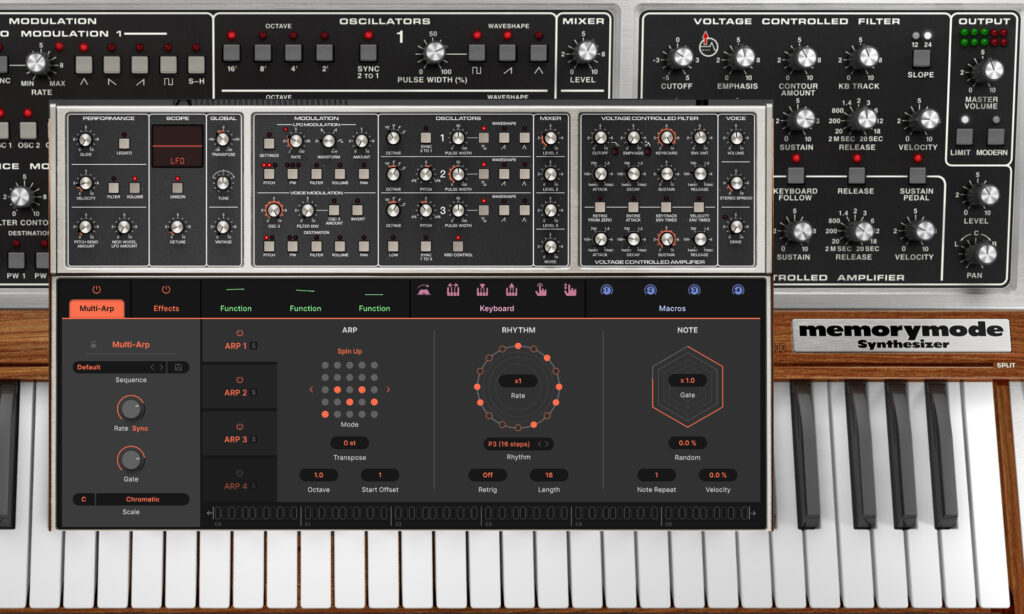Open the Chromatic scale dropdown
1024x614 pixels.
click(142, 499)
